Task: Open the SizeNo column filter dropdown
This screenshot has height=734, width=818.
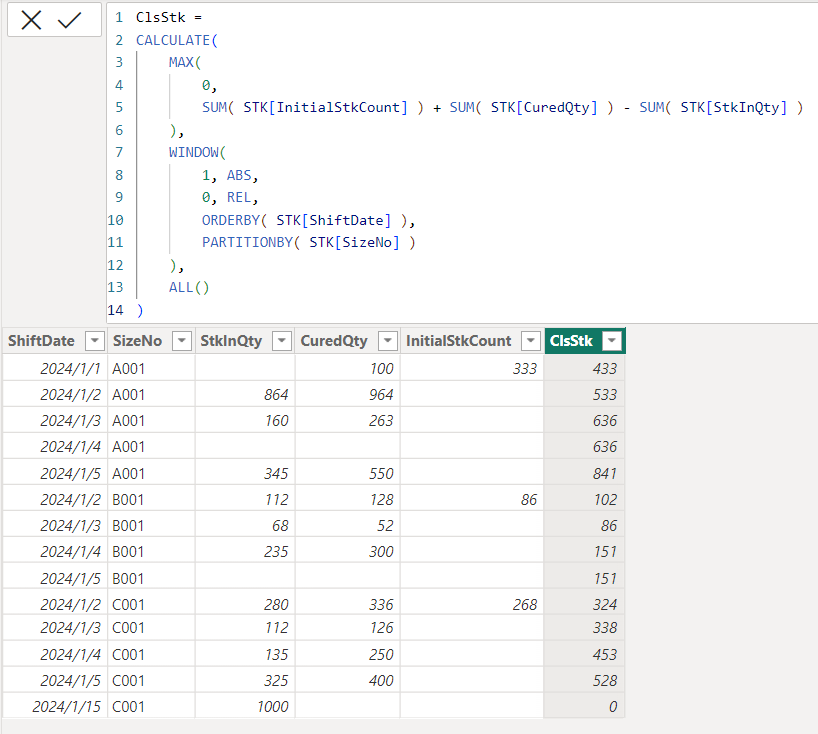Action: point(182,341)
